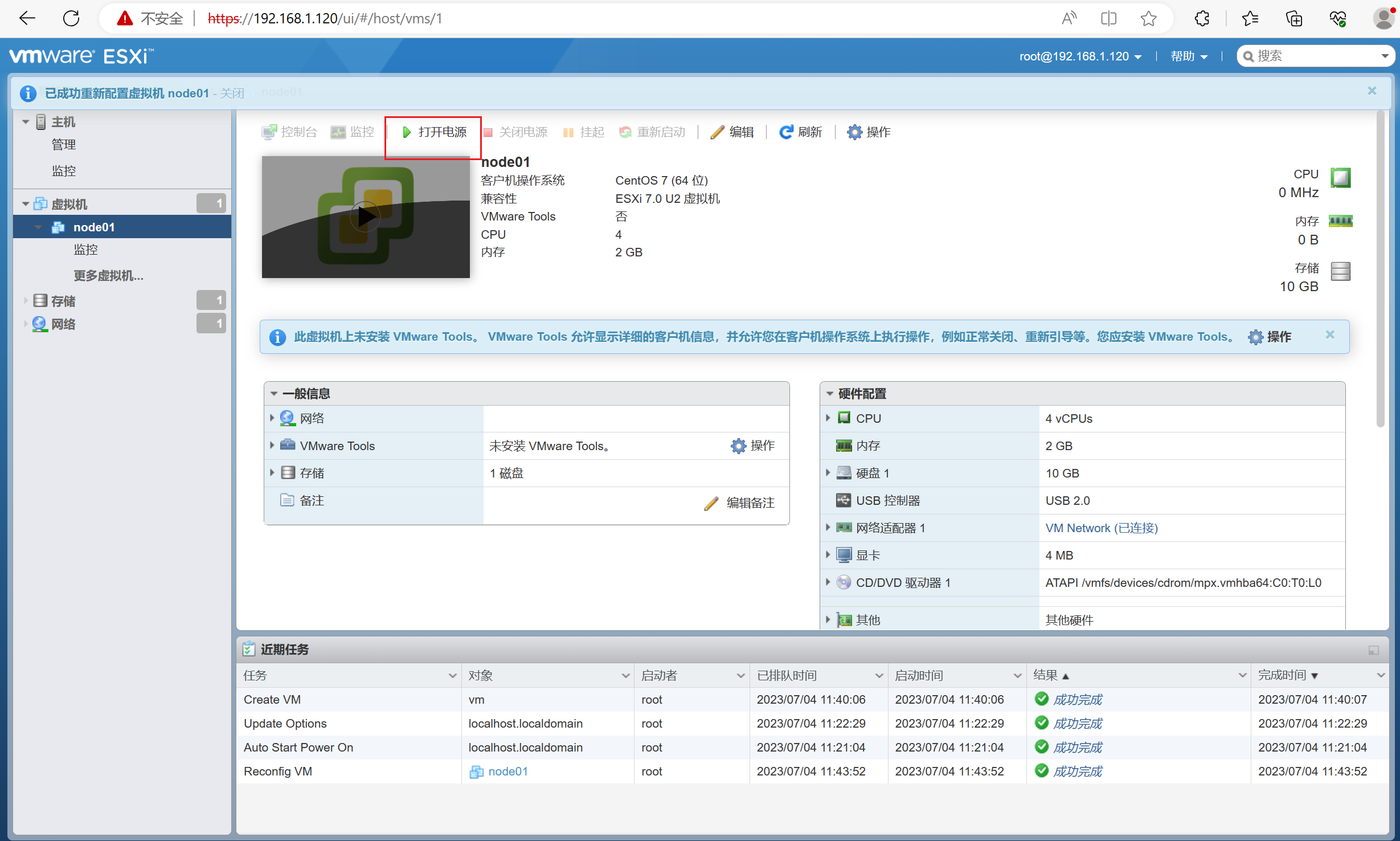Collapse the Virtual Machines (虚拟机) tree node

coord(26,204)
